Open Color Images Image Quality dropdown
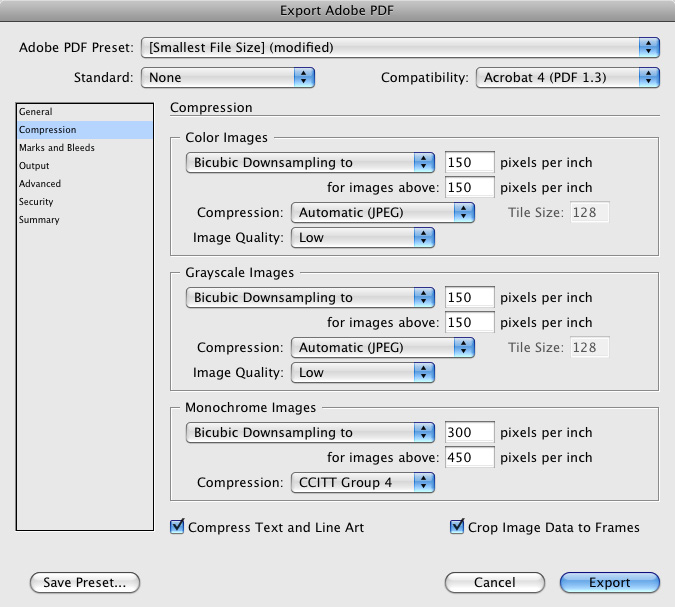This screenshot has height=607, width=675. (x=363, y=237)
